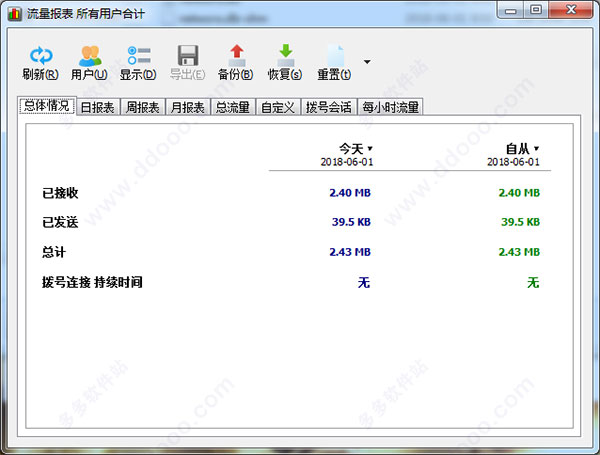Click the 拨号连接 持续时间 label

coord(92,282)
